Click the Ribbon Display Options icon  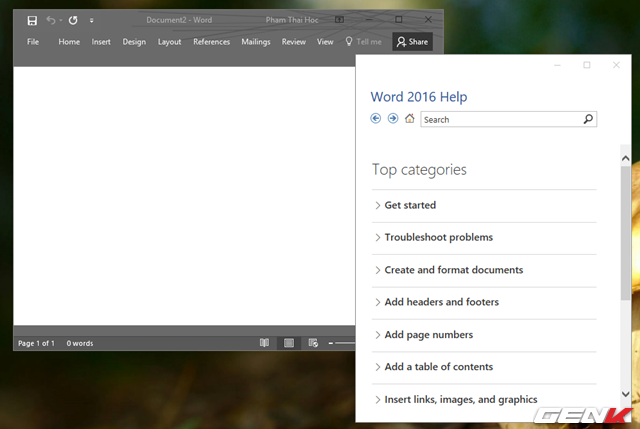tap(340, 20)
